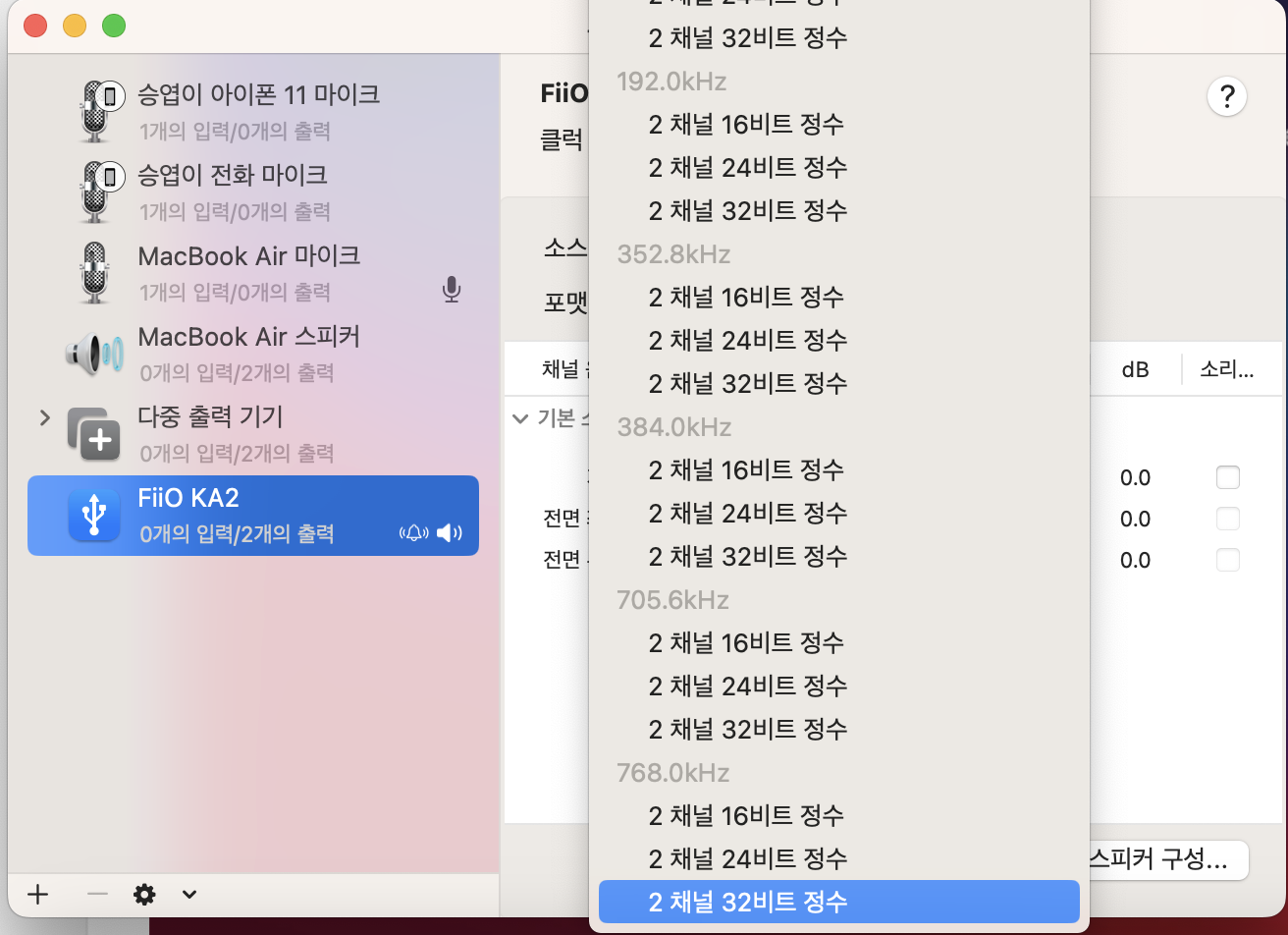Choose 2 채널 32비트 정수 under 384.0kHz
The width and height of the screenshot is (1288, 935).
(x=839, y=556)
